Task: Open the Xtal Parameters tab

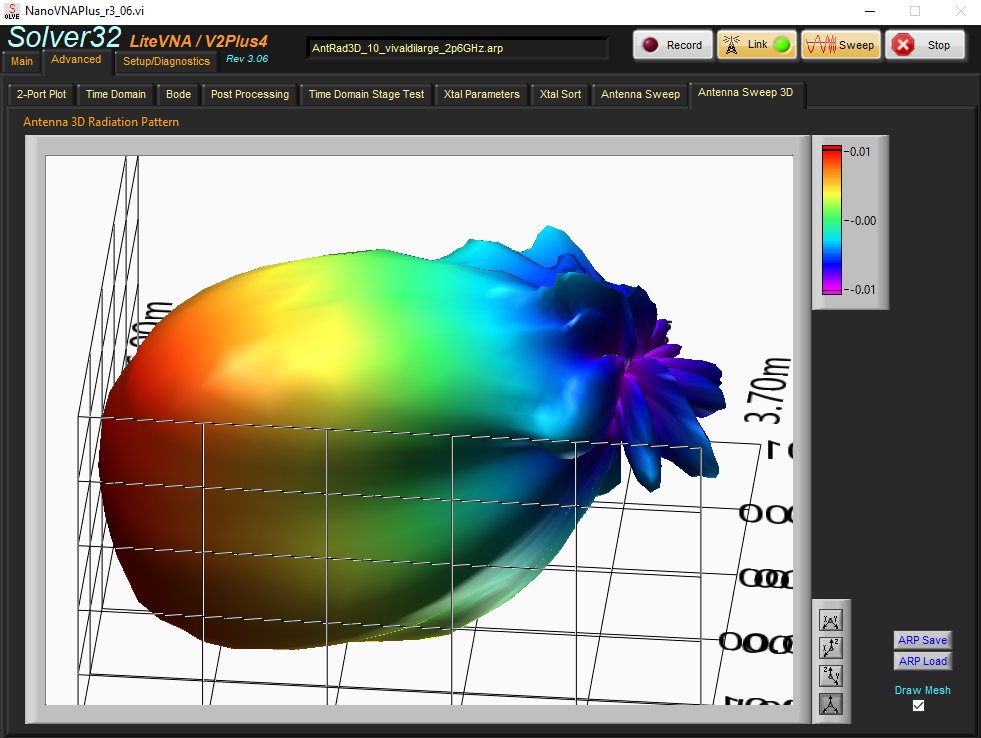Action: [482, 94]
